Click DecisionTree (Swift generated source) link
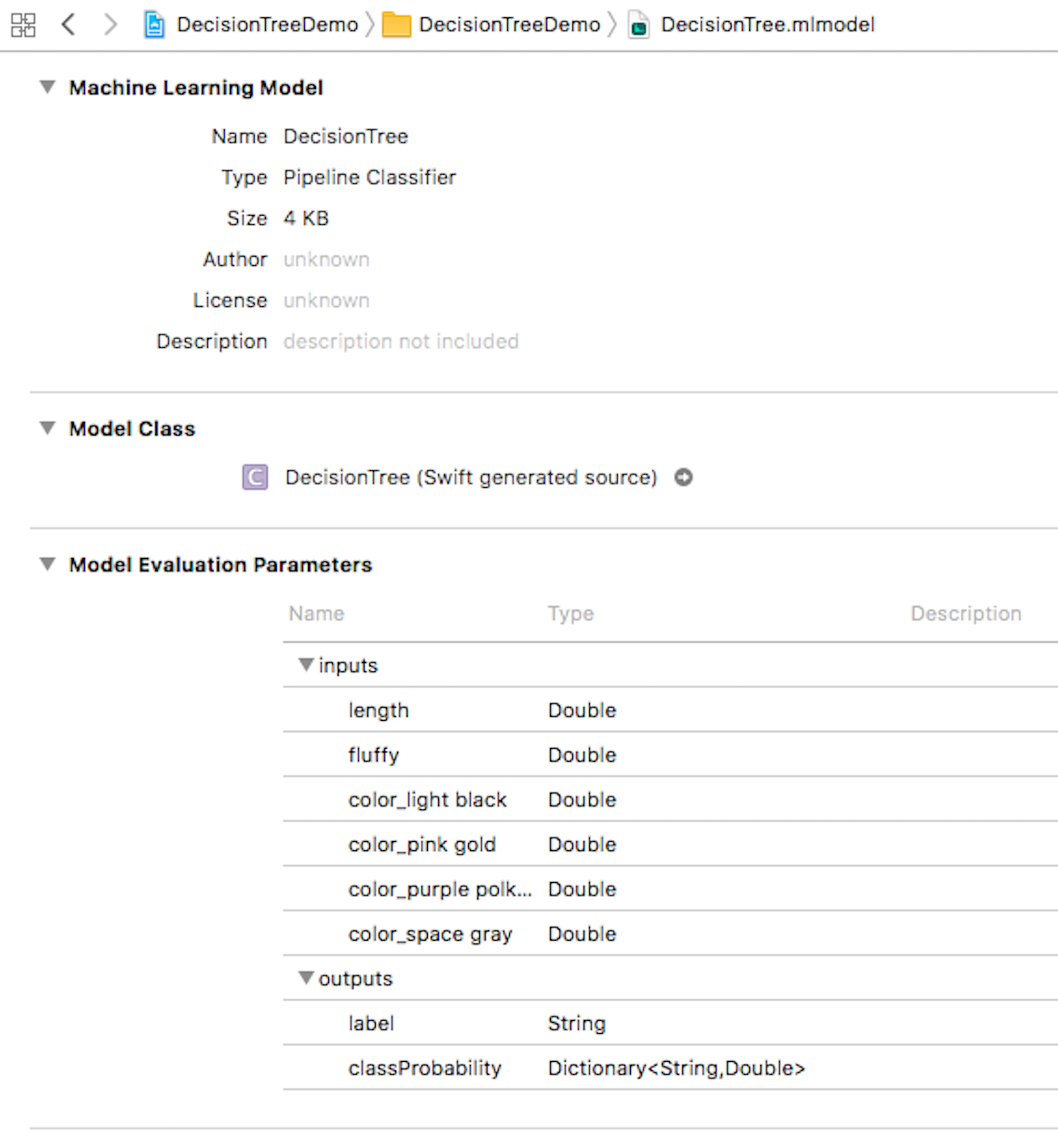The height and width of the screenshot is (1148, 1058). 471,477
